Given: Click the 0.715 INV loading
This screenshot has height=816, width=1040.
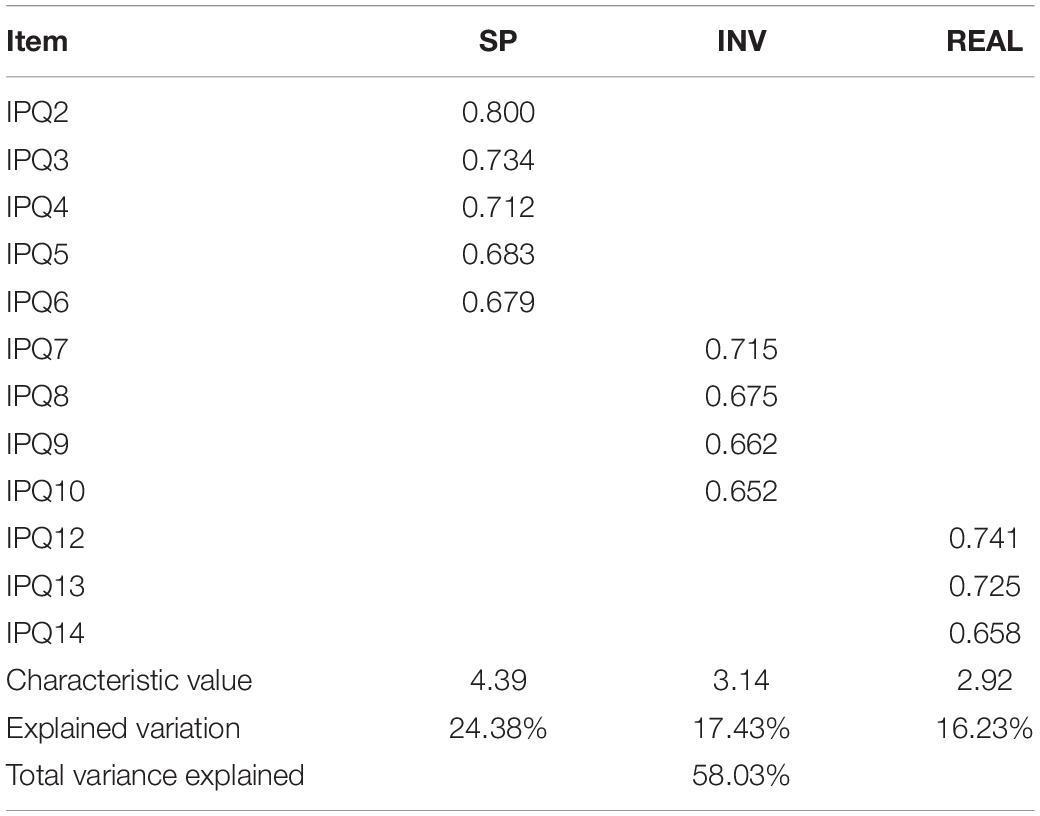Looking at the screenshot, I should coord(741,349).
